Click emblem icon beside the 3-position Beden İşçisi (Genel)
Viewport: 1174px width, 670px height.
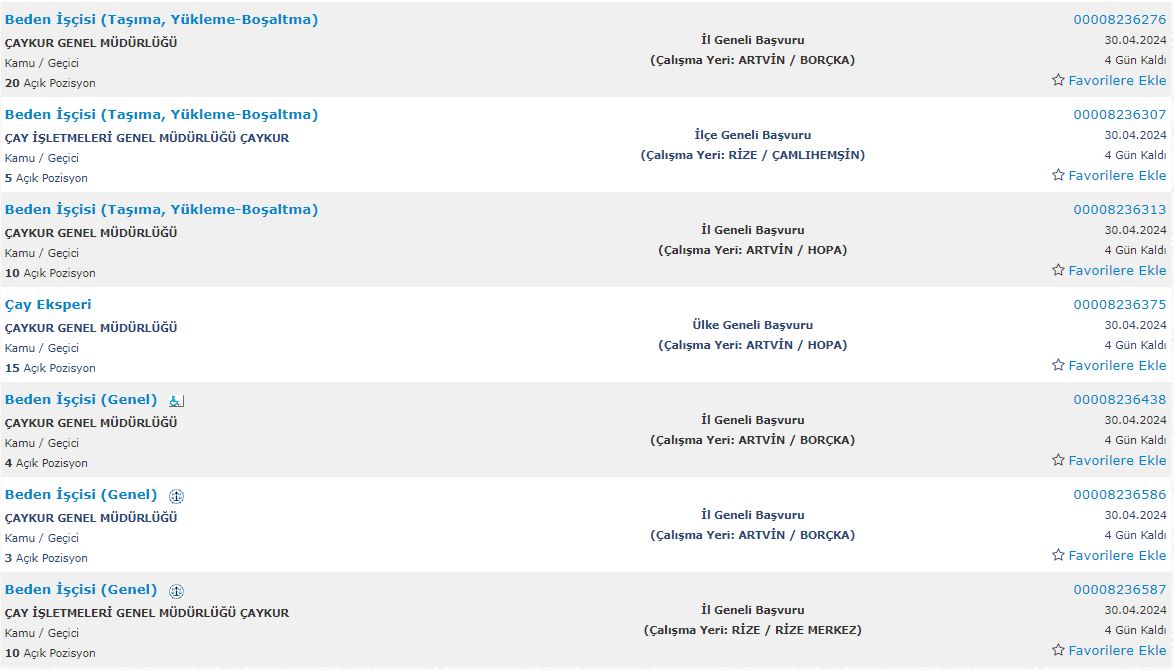pos(177,496)
